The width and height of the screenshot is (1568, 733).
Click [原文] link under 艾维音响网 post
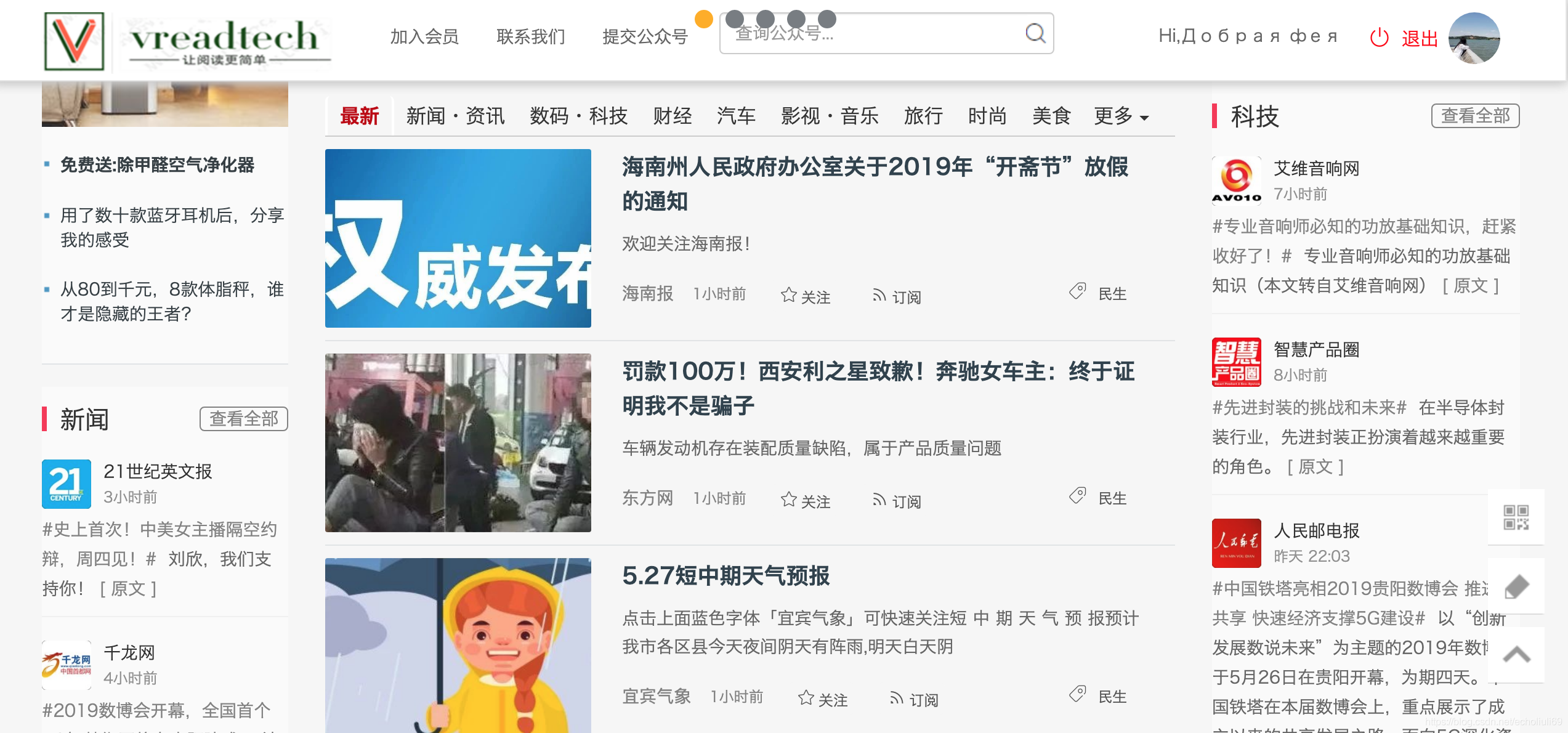[x=1470, y=286]
